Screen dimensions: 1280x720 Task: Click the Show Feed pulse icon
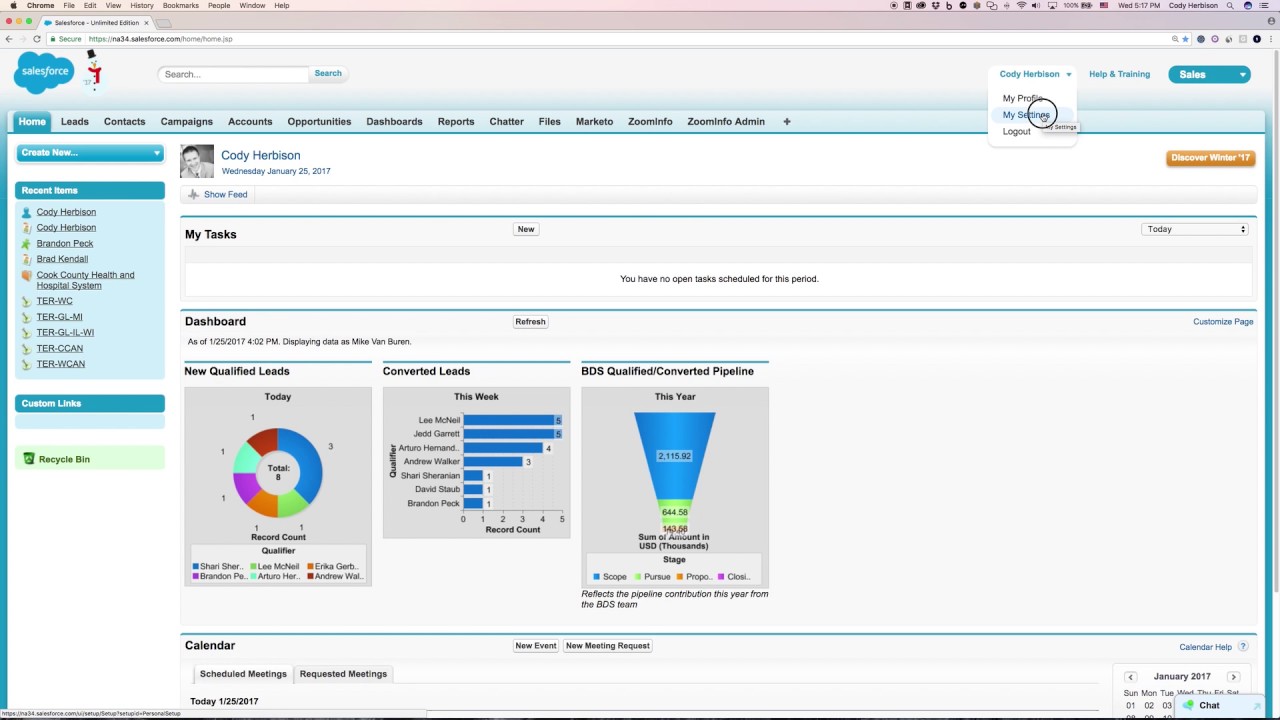193,195
